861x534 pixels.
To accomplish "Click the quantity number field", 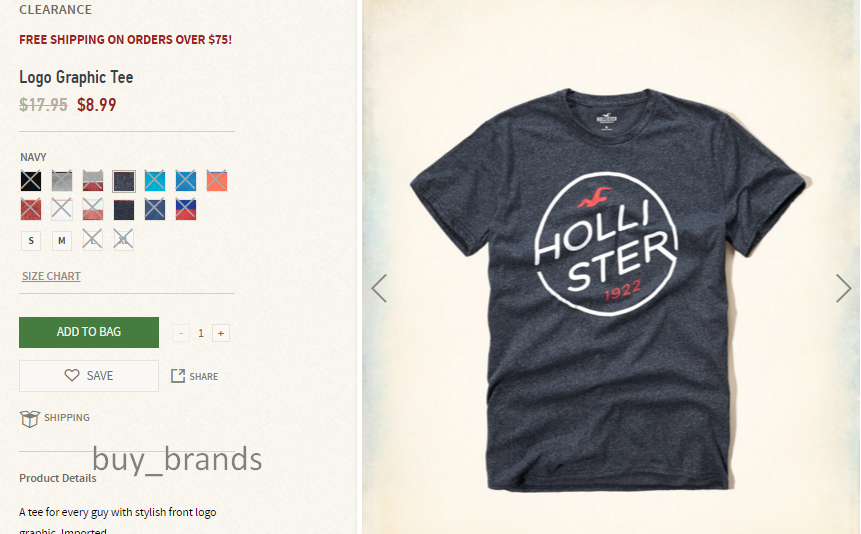I will coord(201,333).
